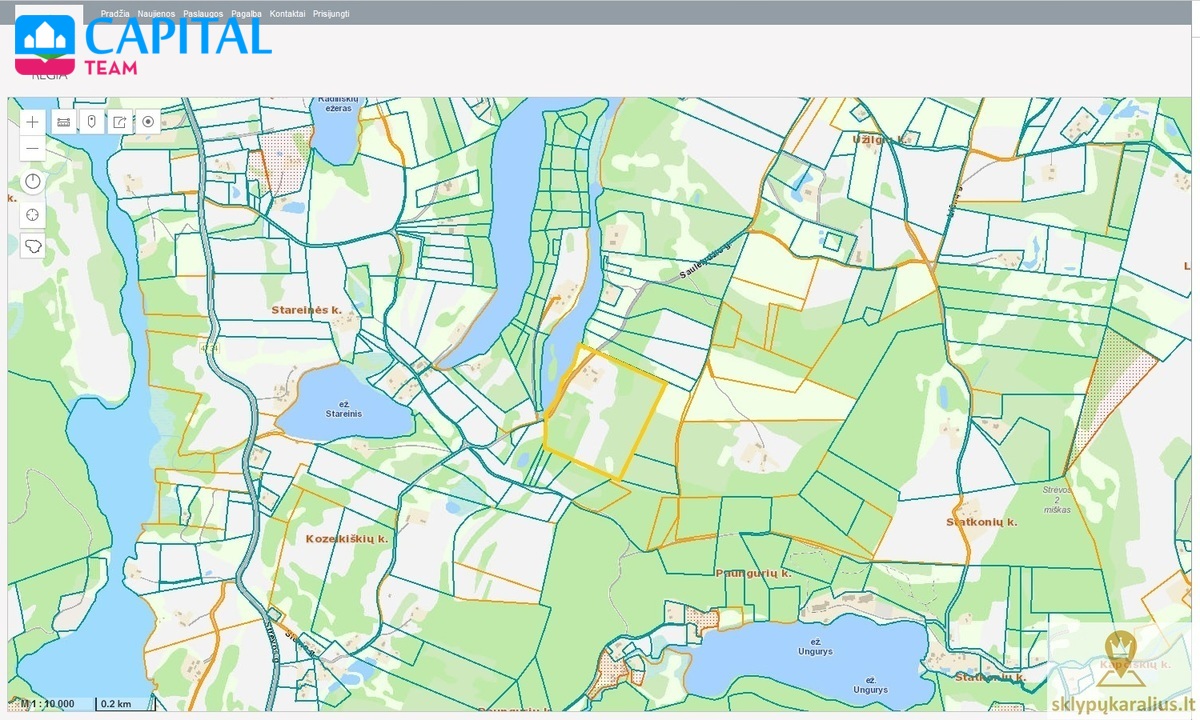Click the Strėvos 2 miškas forest label
This screenshot has width=1200, height=720.
pyautogui.click(x=1055, y=500)
